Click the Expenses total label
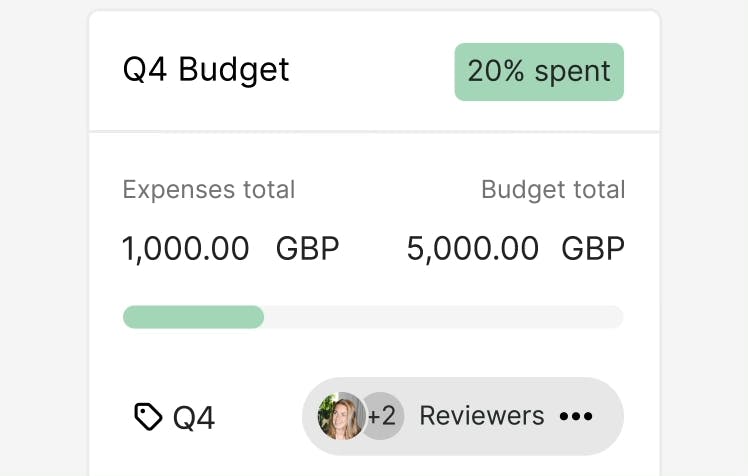Screen dimensions: 748x476 pos(209,190)
